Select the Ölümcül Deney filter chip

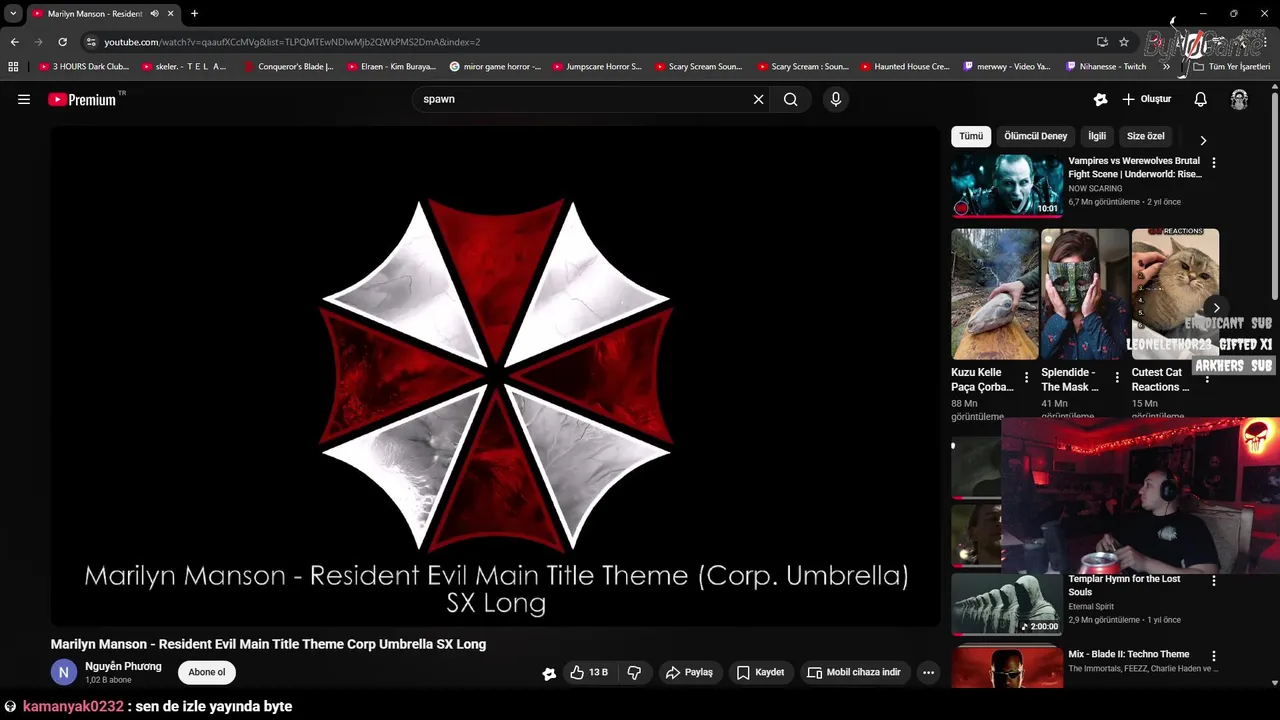[1035, 136]
